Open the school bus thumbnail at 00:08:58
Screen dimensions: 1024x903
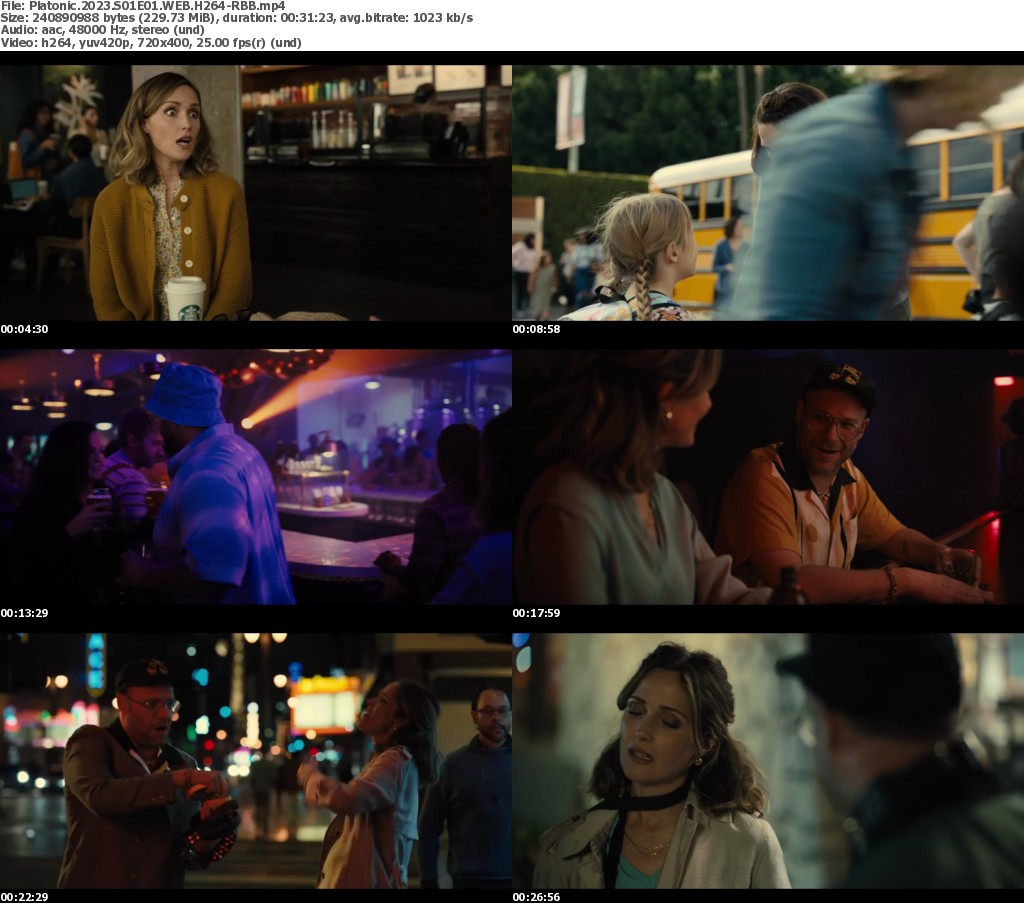[768, 193]
